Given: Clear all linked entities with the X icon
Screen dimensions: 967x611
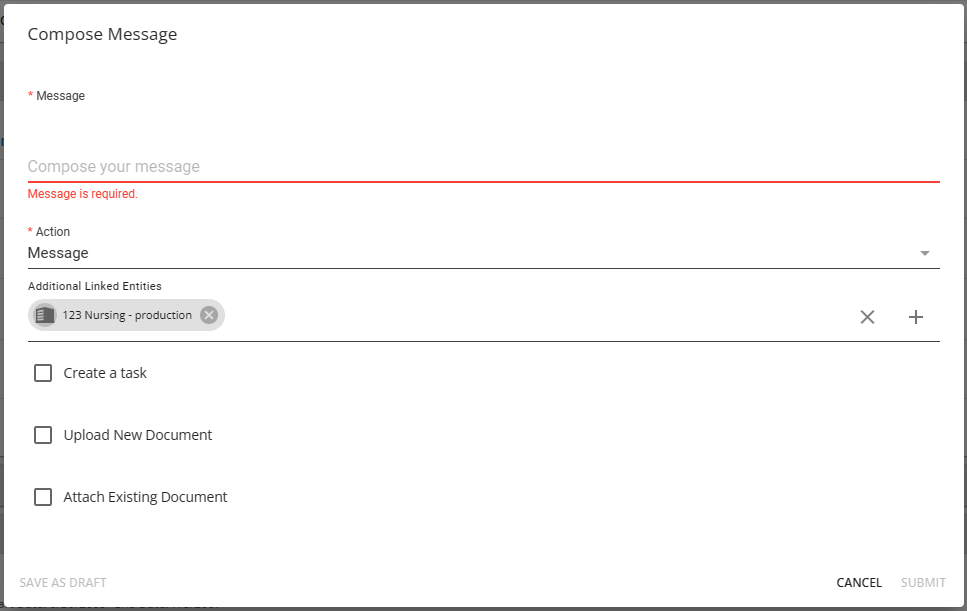Looking at the screenshot, I should click(867, 317).
